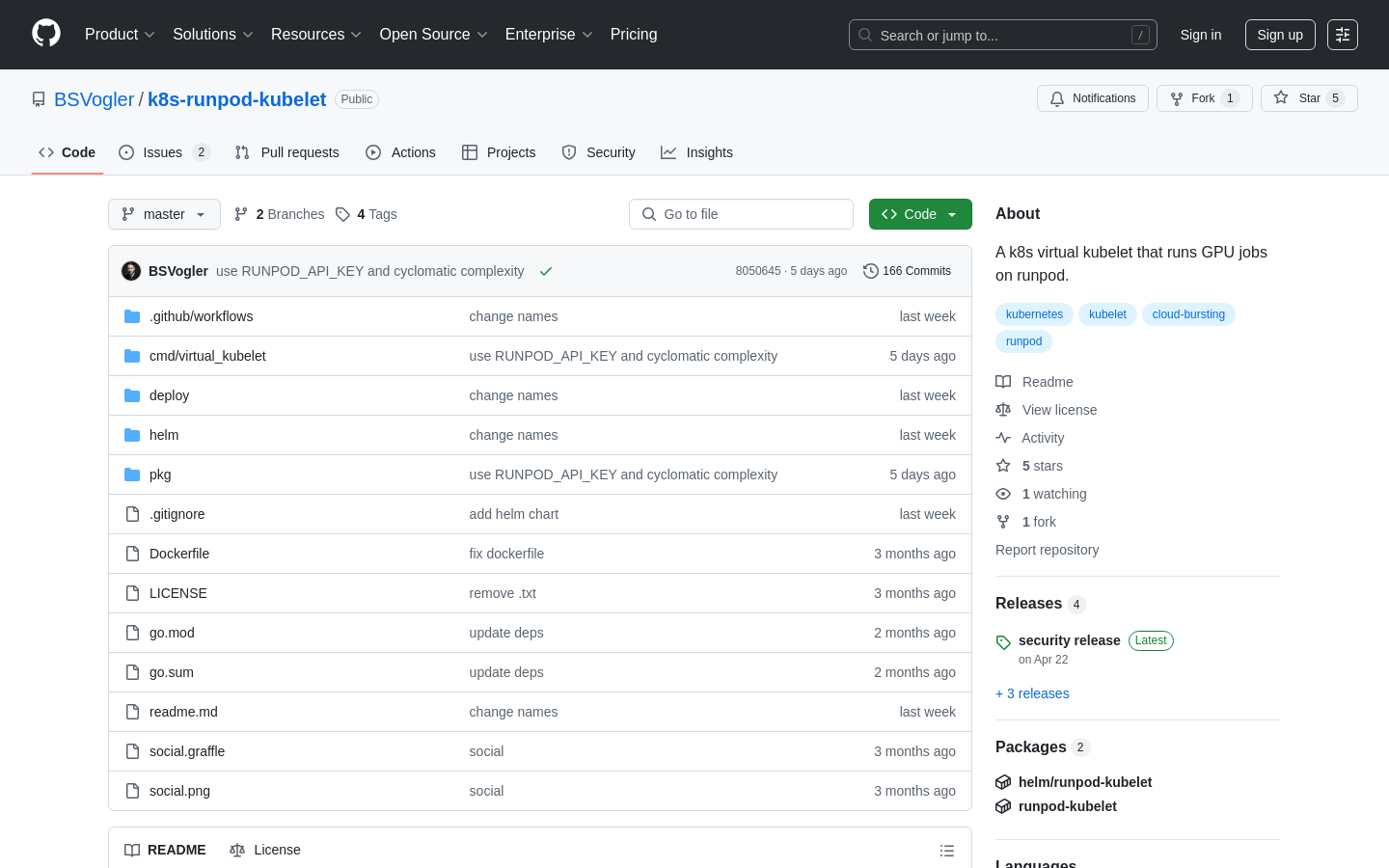Image resolution: width=1389 pixels, height=868 pixels.
Task: Open the 5 stars link
Action: (1029, 466)
